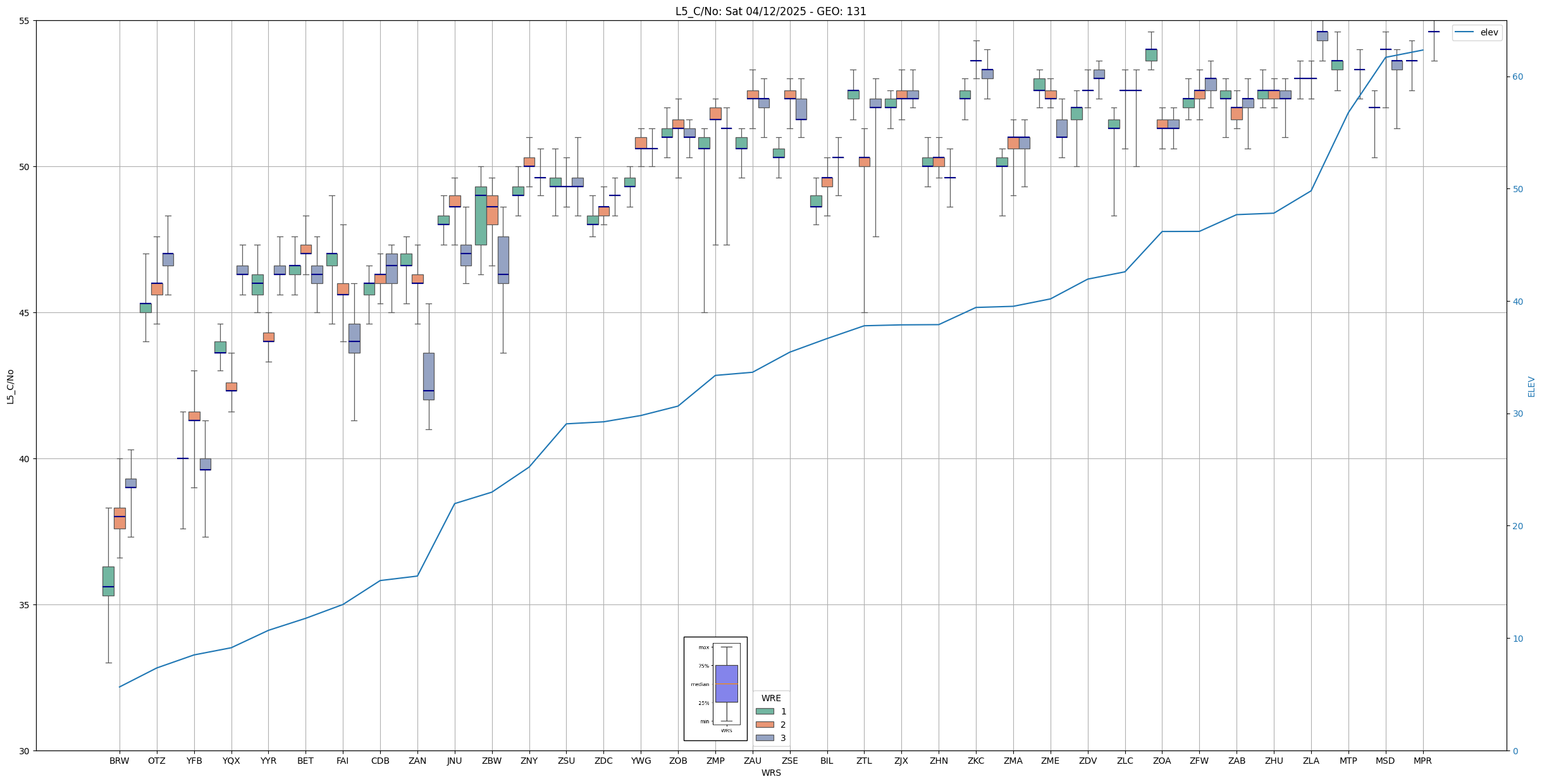Click the elev legend entry line
Image resolution: width=1542 pixels, height=784 pixels.
(1465, 33)
